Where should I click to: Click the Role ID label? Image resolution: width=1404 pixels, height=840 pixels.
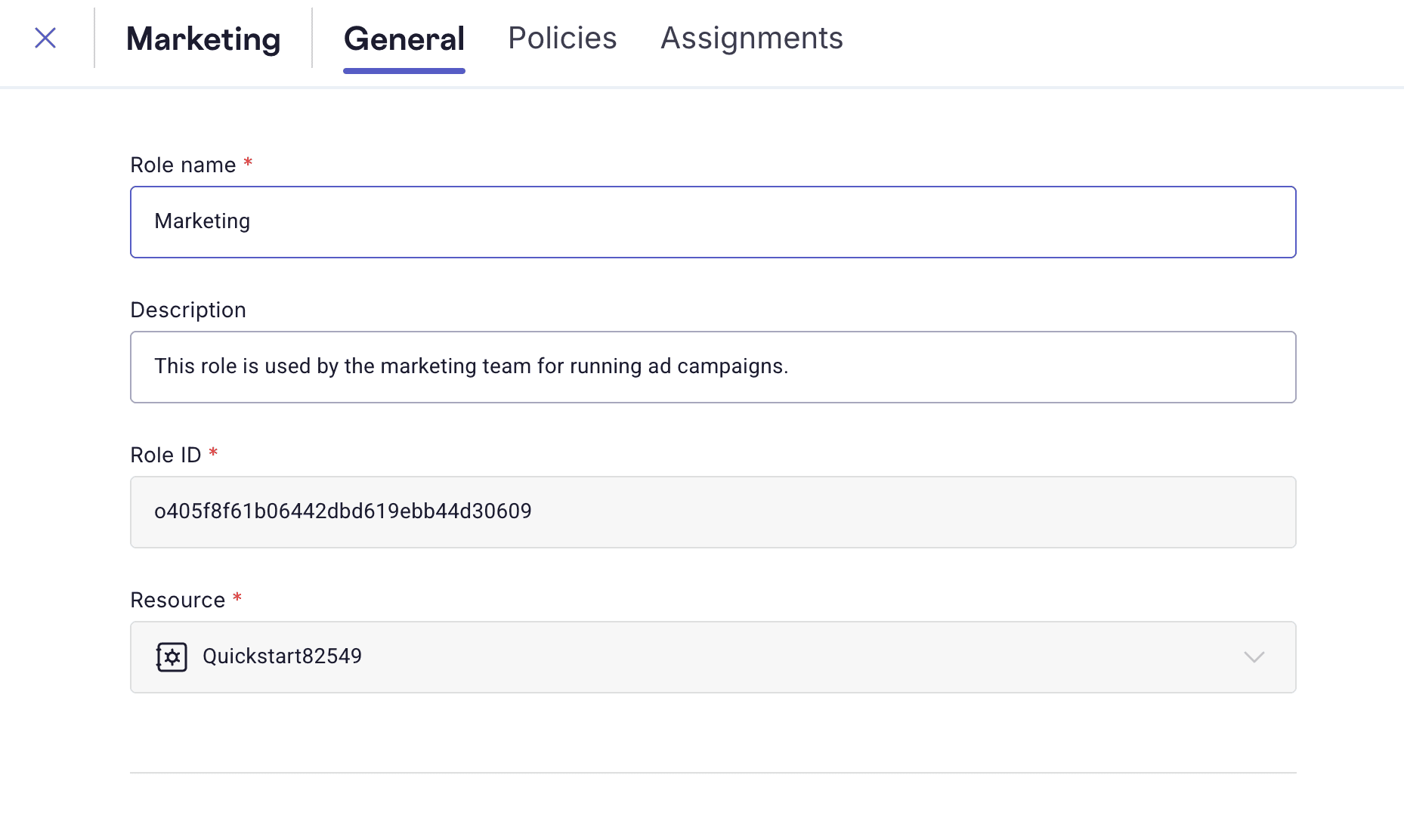(165, 455)
